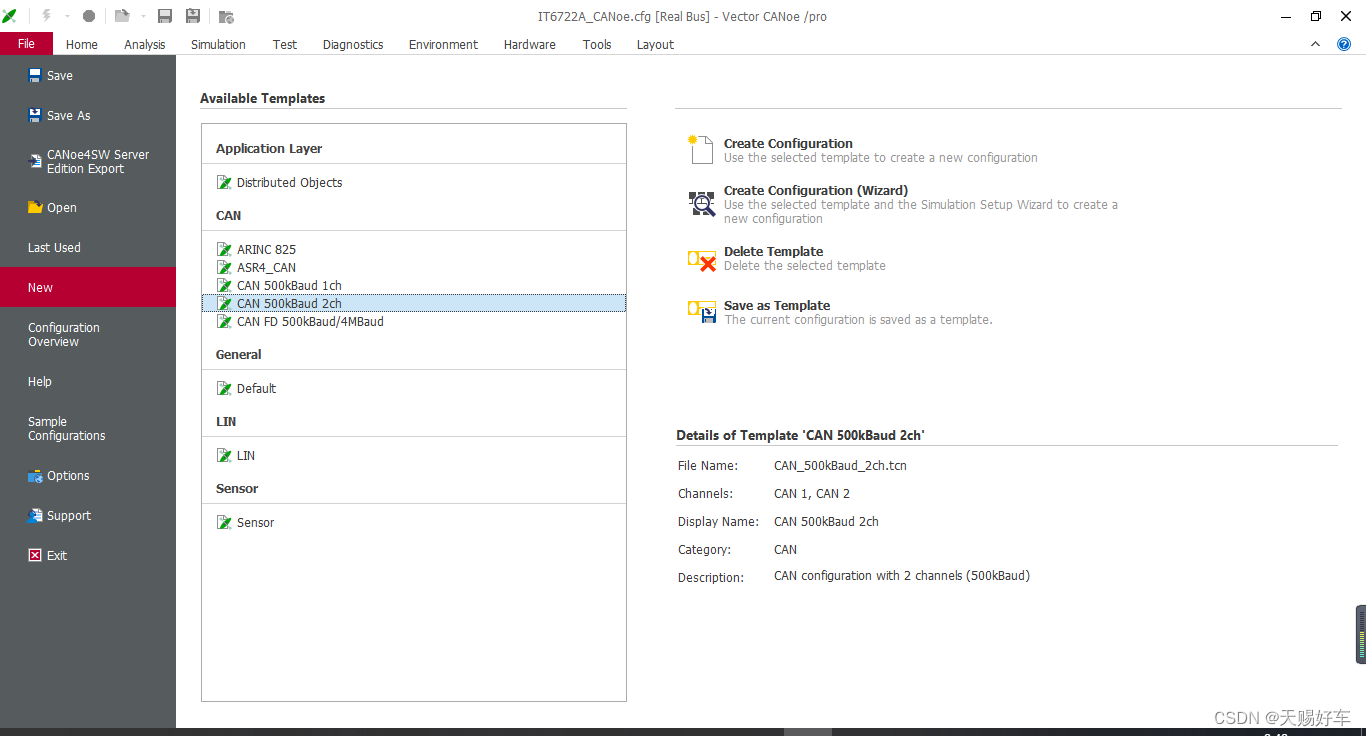The image size is (1366, 736).
Task: Switch to the Analysis ribbon tab
Action: (145, 44)
